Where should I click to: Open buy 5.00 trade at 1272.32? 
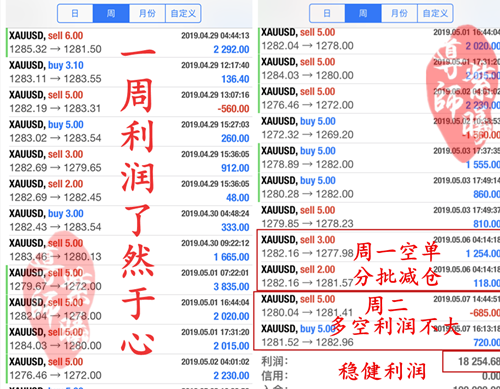(x=379, y=128)
